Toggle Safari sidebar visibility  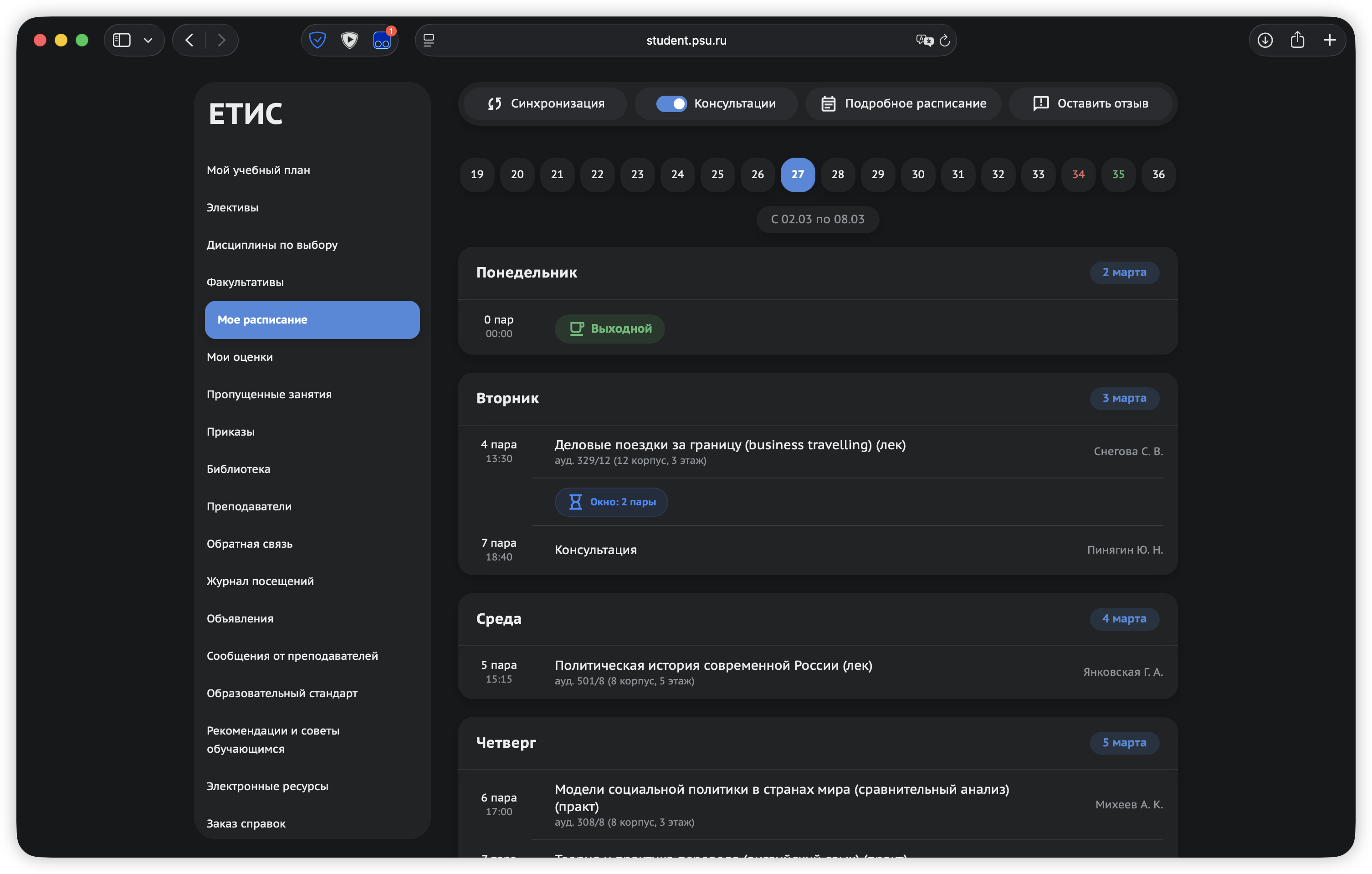(122, 40)
